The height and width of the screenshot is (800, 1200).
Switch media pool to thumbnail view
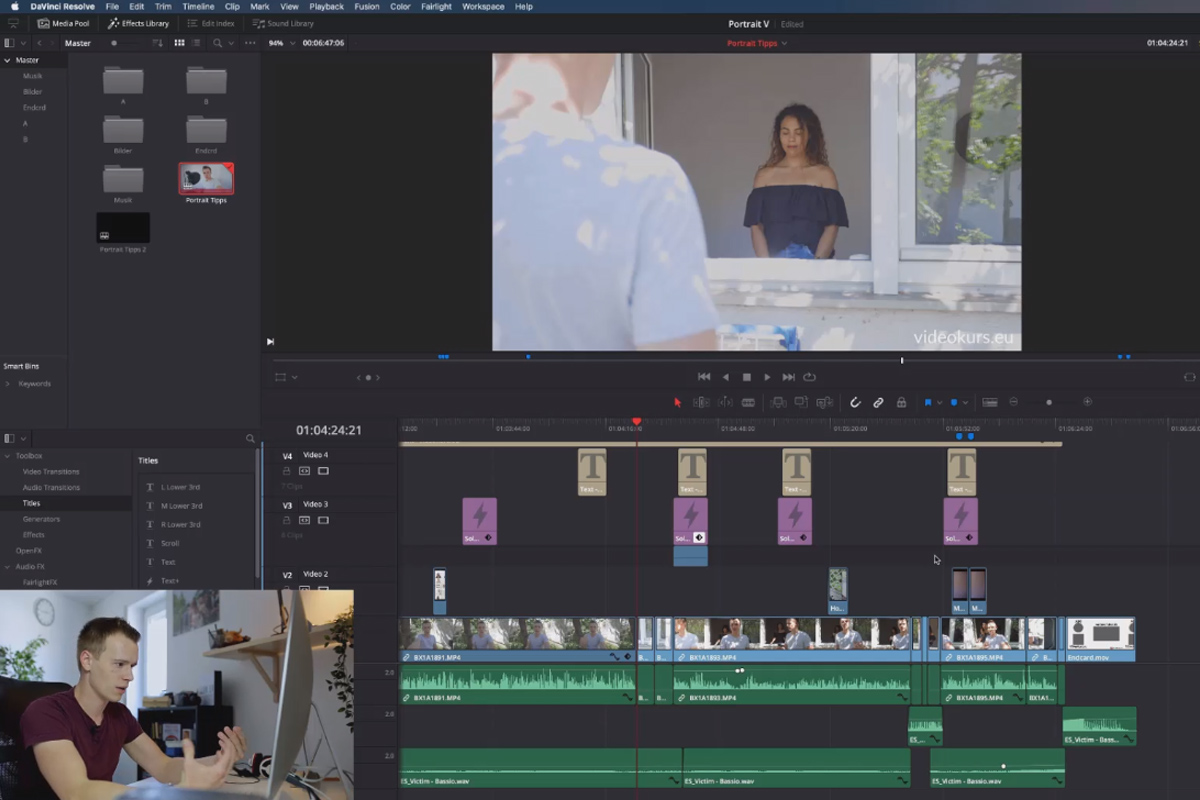click(x=180, y=43)
